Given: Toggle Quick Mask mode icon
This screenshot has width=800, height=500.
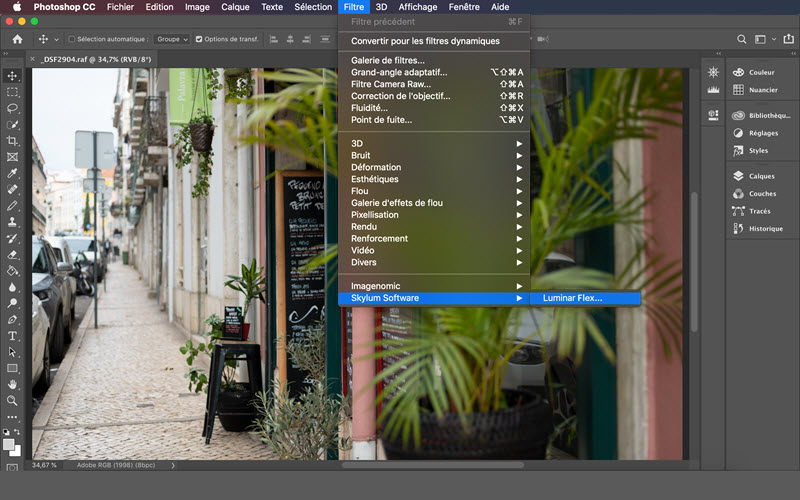Looking at the screenshot, I should coord(12,467).
